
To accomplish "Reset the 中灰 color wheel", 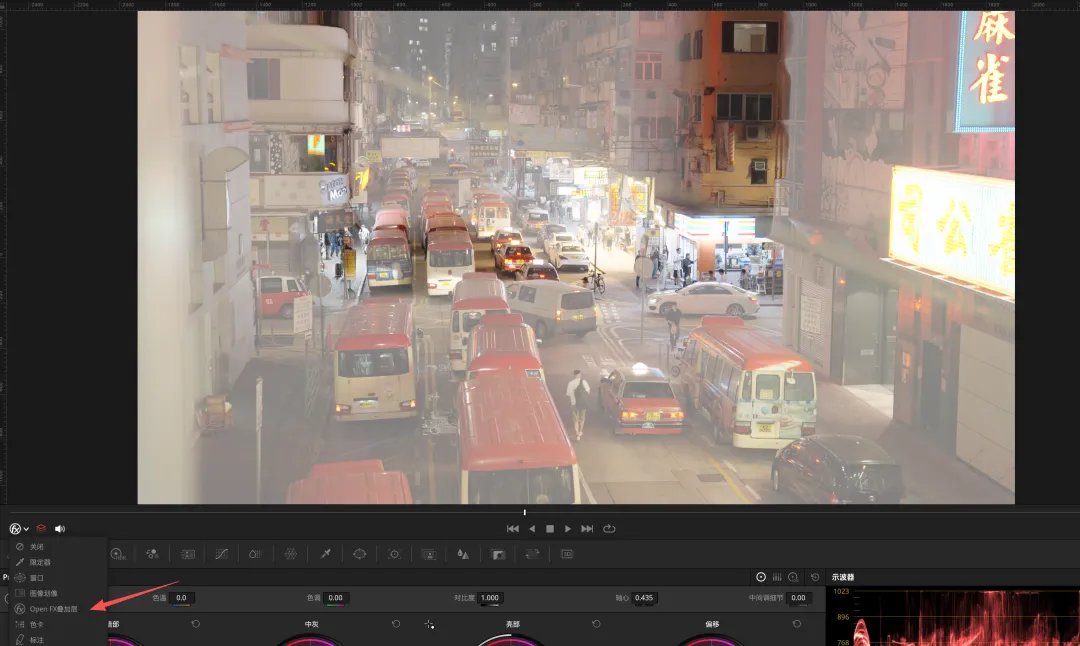I will coord(396,624).
